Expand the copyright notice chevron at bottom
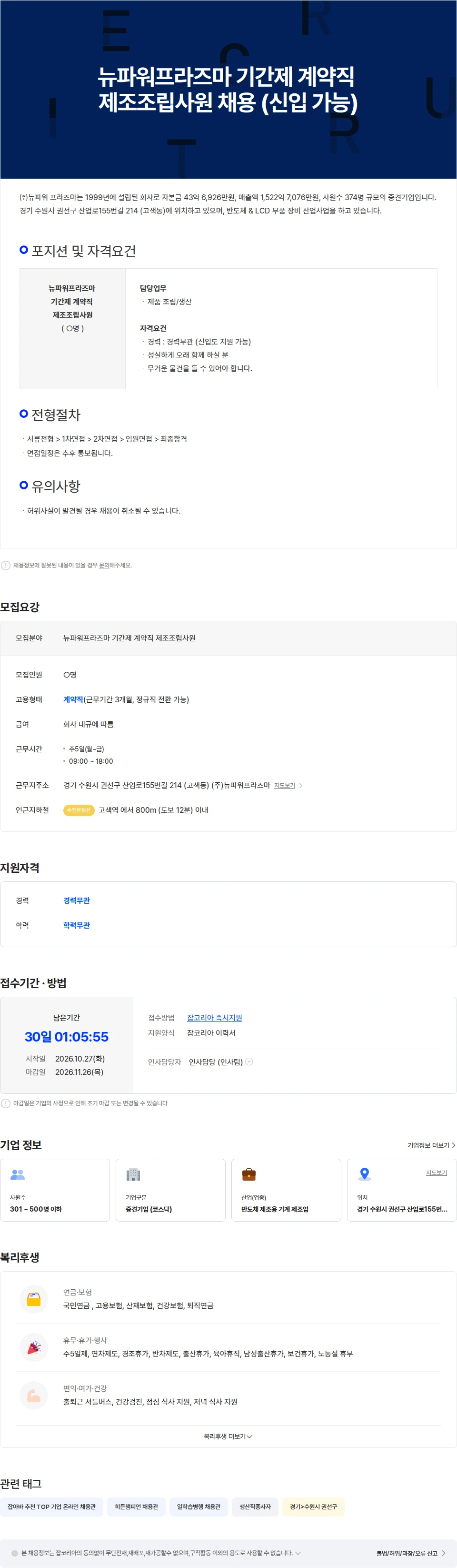 click(298, 1553)
